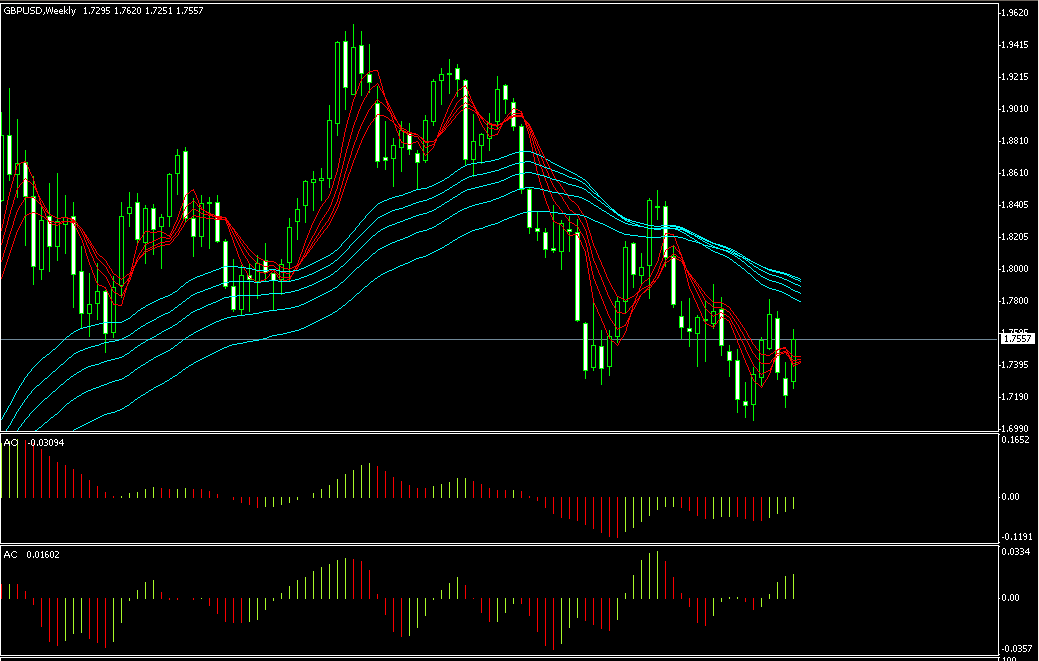This screenshot has width=1039, height=661.
Task: Select the current price tag 1.7557
Action: tap(1017, 340)
